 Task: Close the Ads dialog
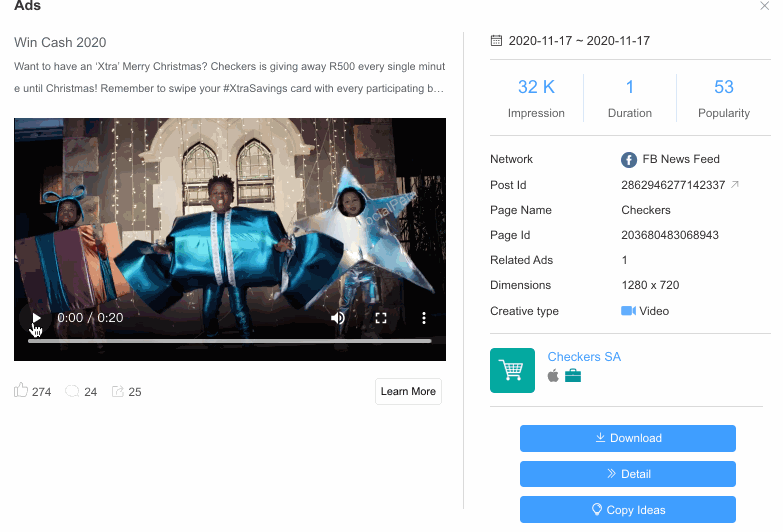click(765, 6)
